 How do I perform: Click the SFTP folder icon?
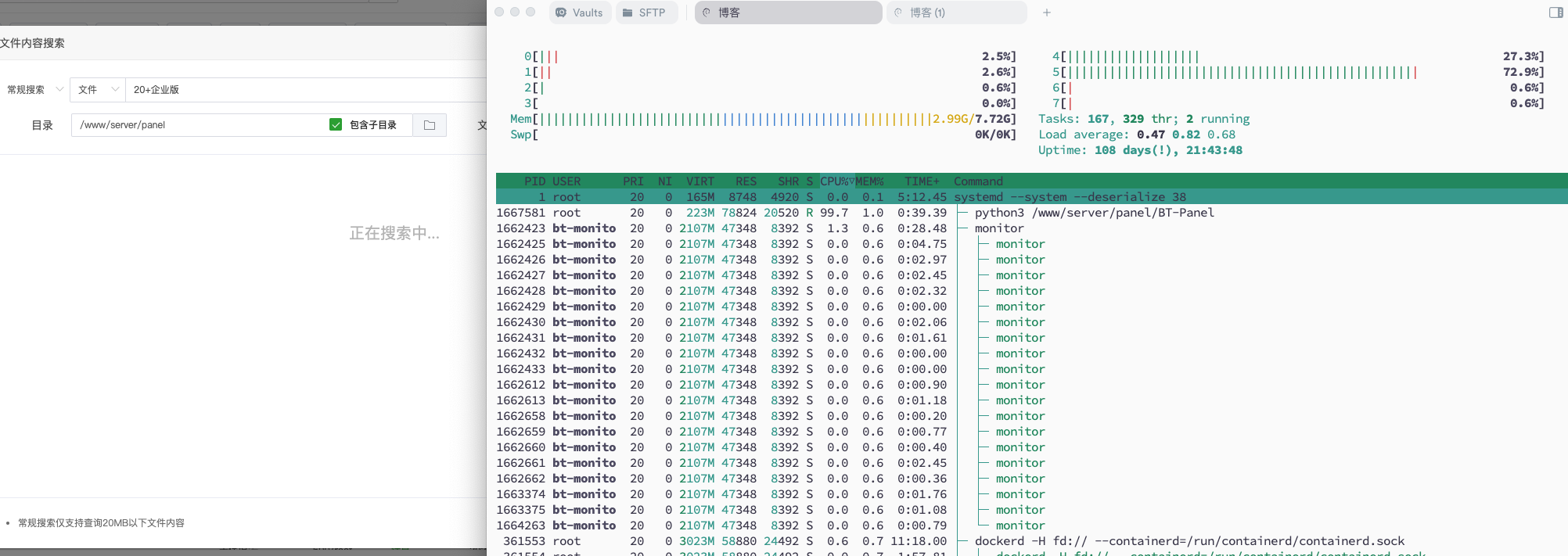click(x=628, y=13)
